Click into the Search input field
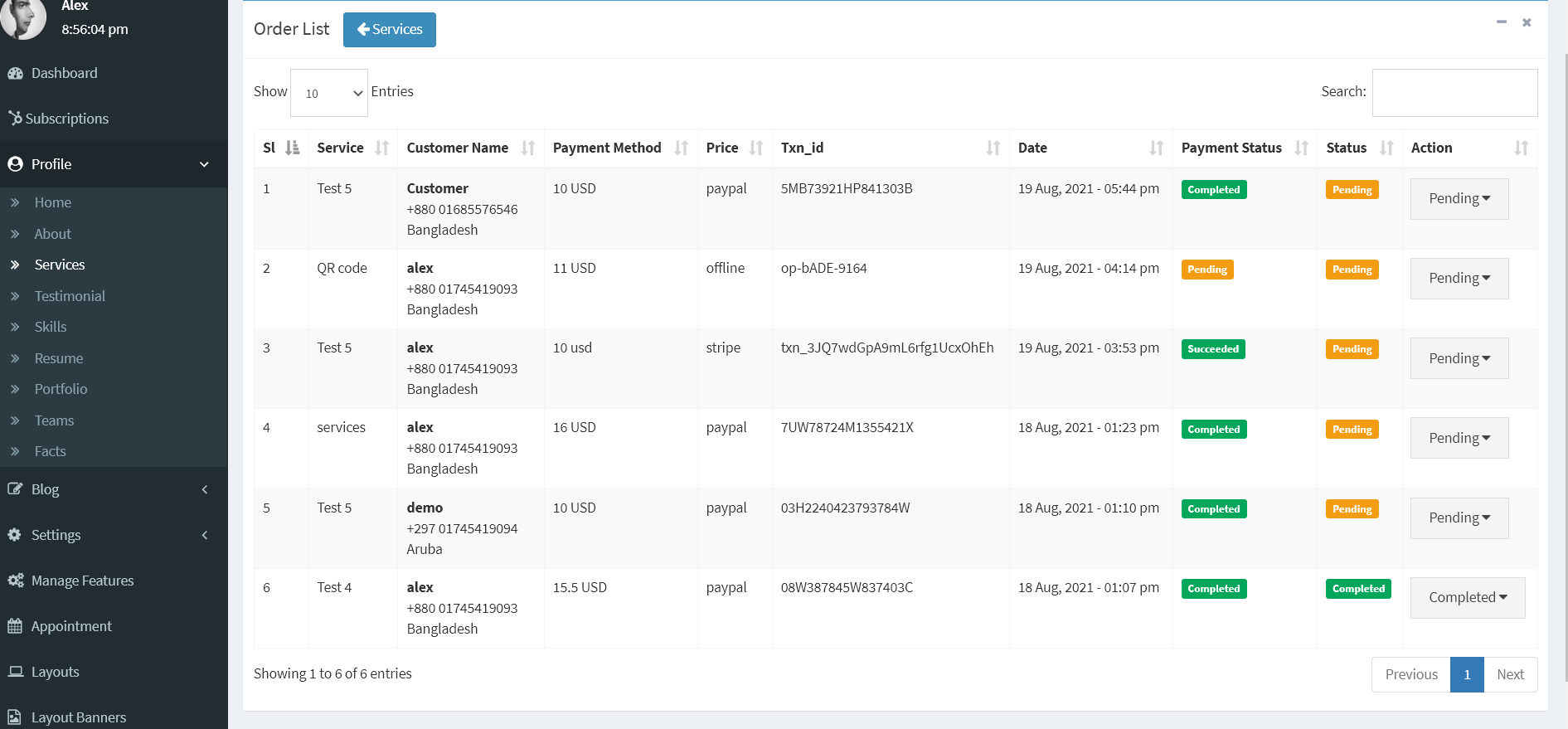Viewport: 1568px width, 729px height. (x=1454, y=93)
